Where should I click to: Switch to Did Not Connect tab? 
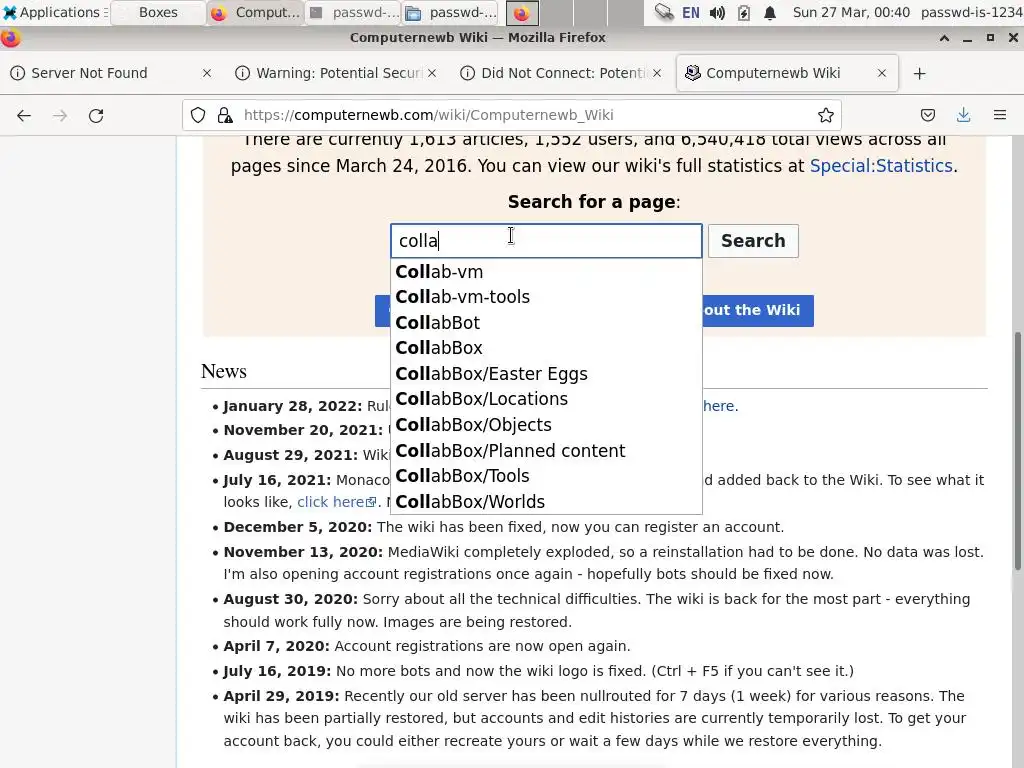pos(562,73)
